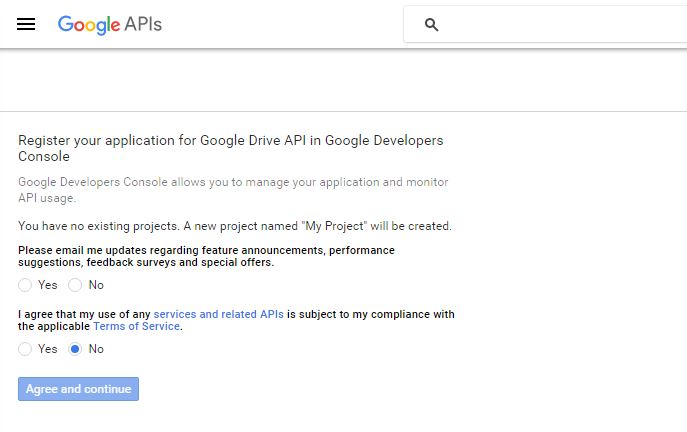Open the hamburger navigation menu
This screenshot has width=687, height=432.
point(26,24)
